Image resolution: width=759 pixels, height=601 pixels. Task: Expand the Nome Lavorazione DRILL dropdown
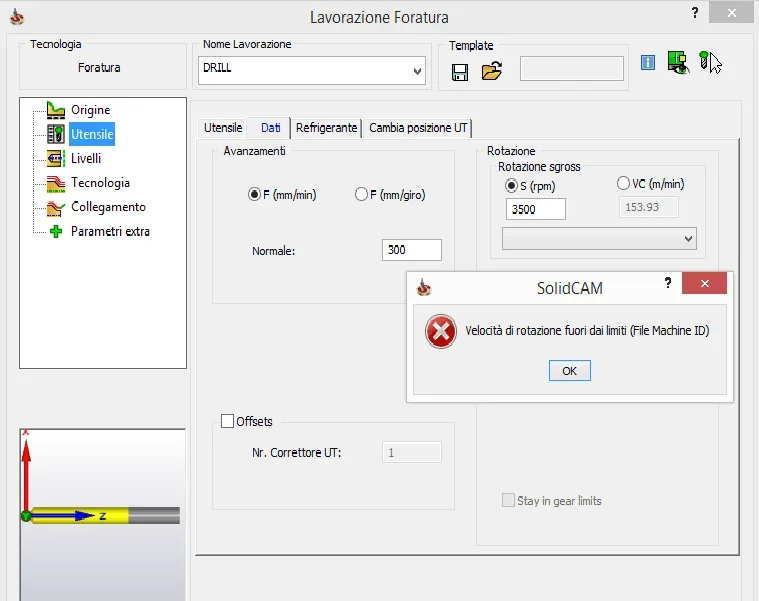[x=417, y=71]
